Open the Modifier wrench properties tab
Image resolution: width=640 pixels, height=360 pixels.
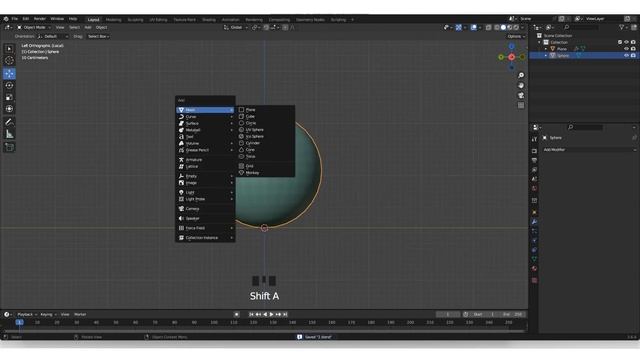pyautogui.click(x=534, y=222)
